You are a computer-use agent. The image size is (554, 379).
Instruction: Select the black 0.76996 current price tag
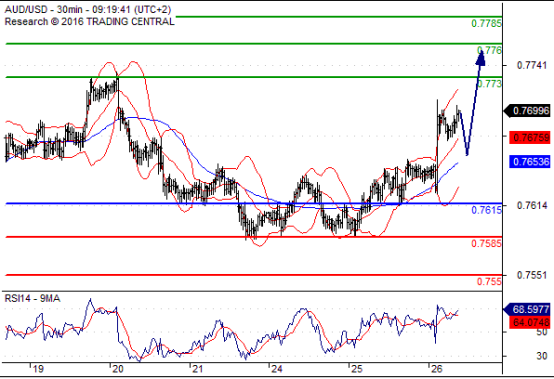coord(528,111)
